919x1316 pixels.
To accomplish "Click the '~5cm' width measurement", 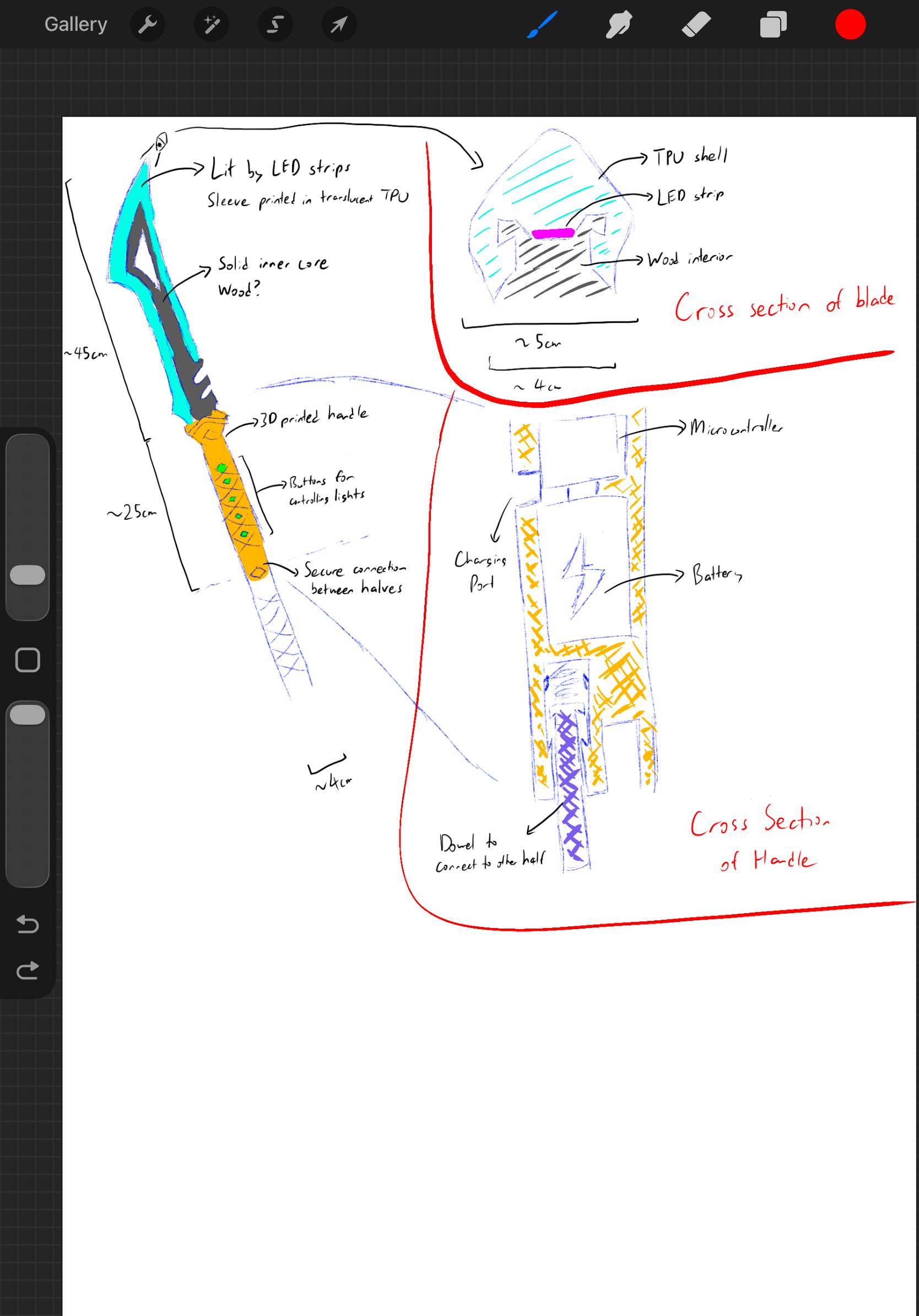I will [x=539, y=343].
